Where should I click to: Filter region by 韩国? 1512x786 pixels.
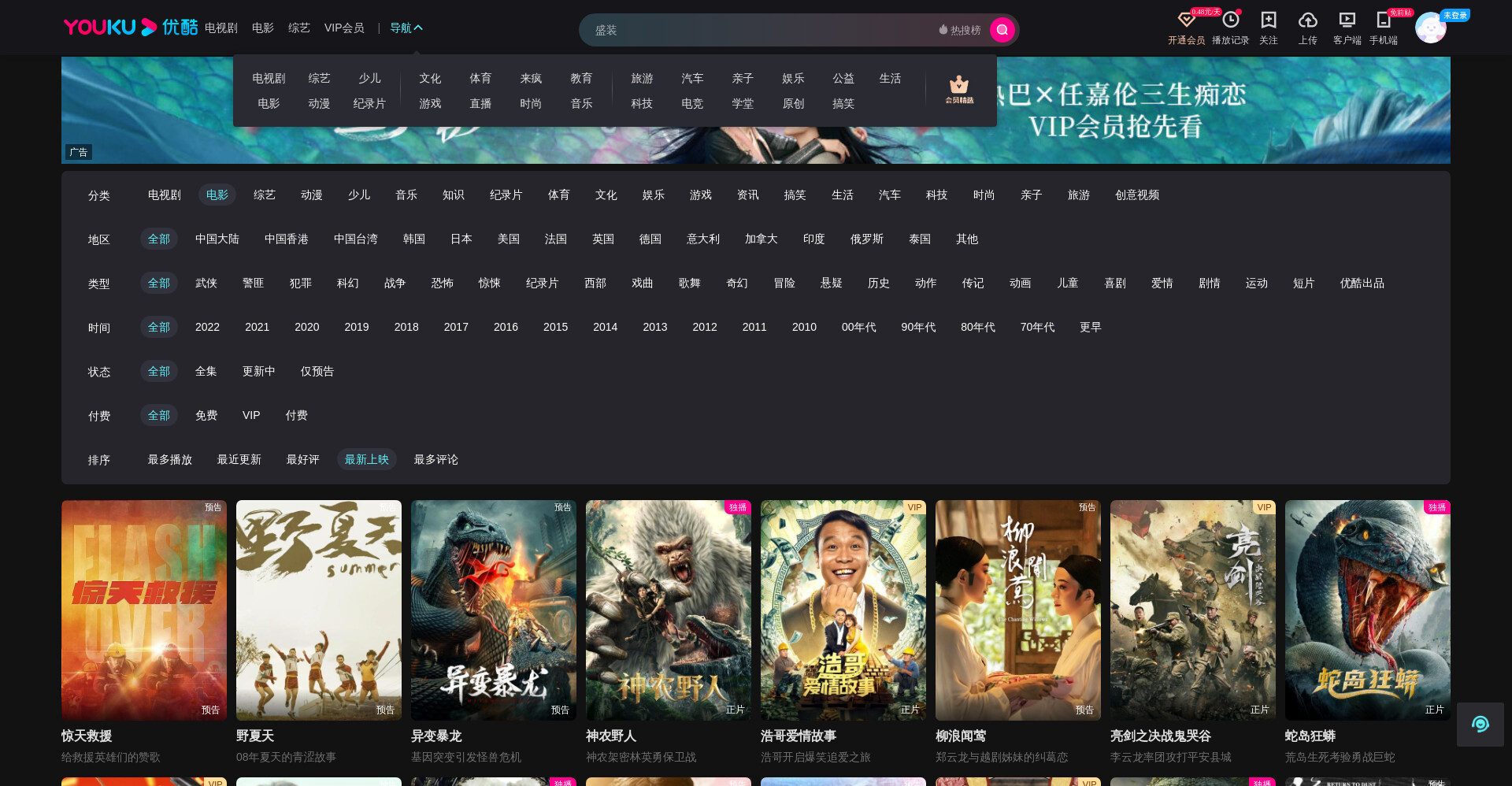414,239
